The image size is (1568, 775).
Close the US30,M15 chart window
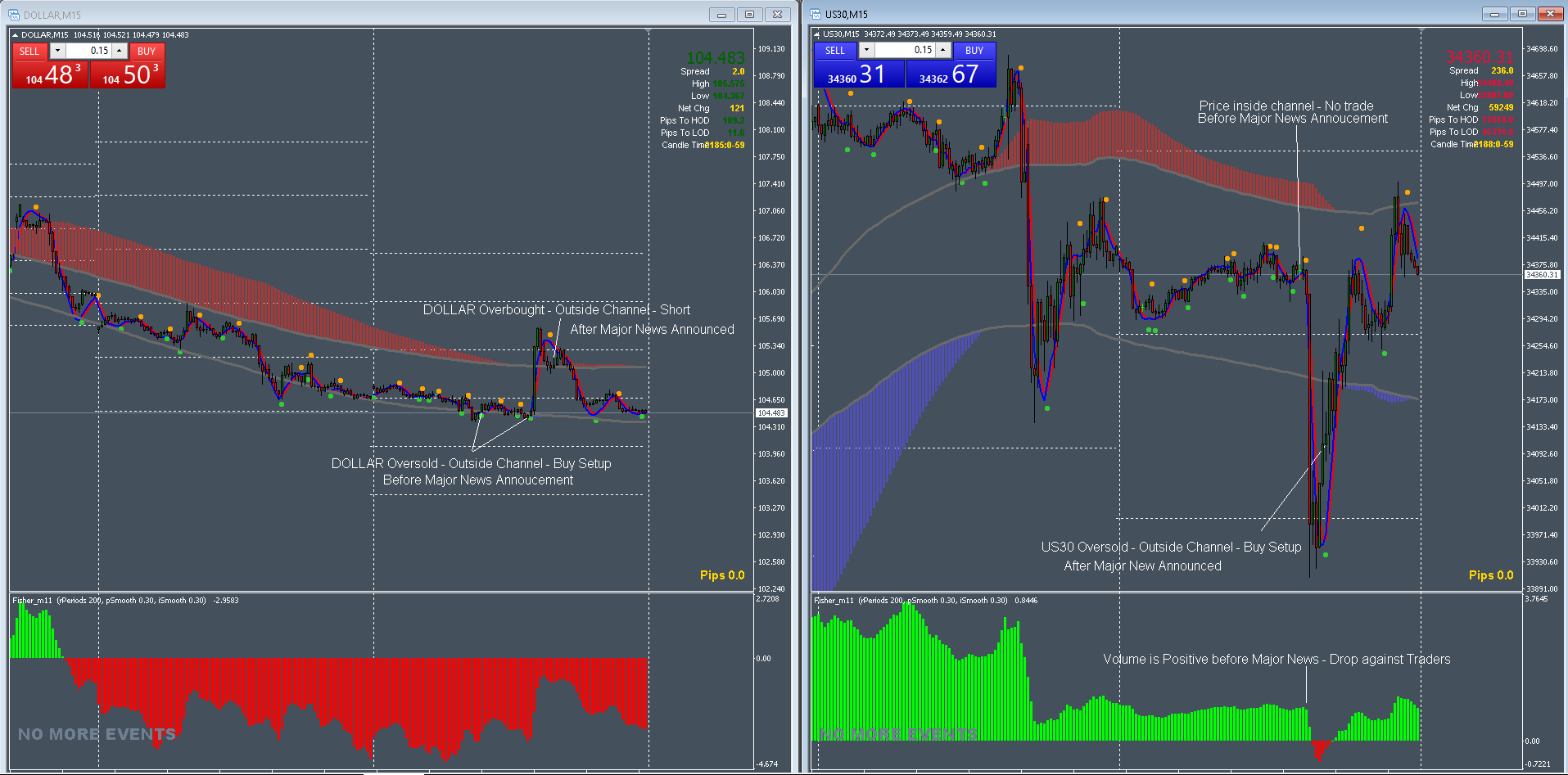[1551, 14]
